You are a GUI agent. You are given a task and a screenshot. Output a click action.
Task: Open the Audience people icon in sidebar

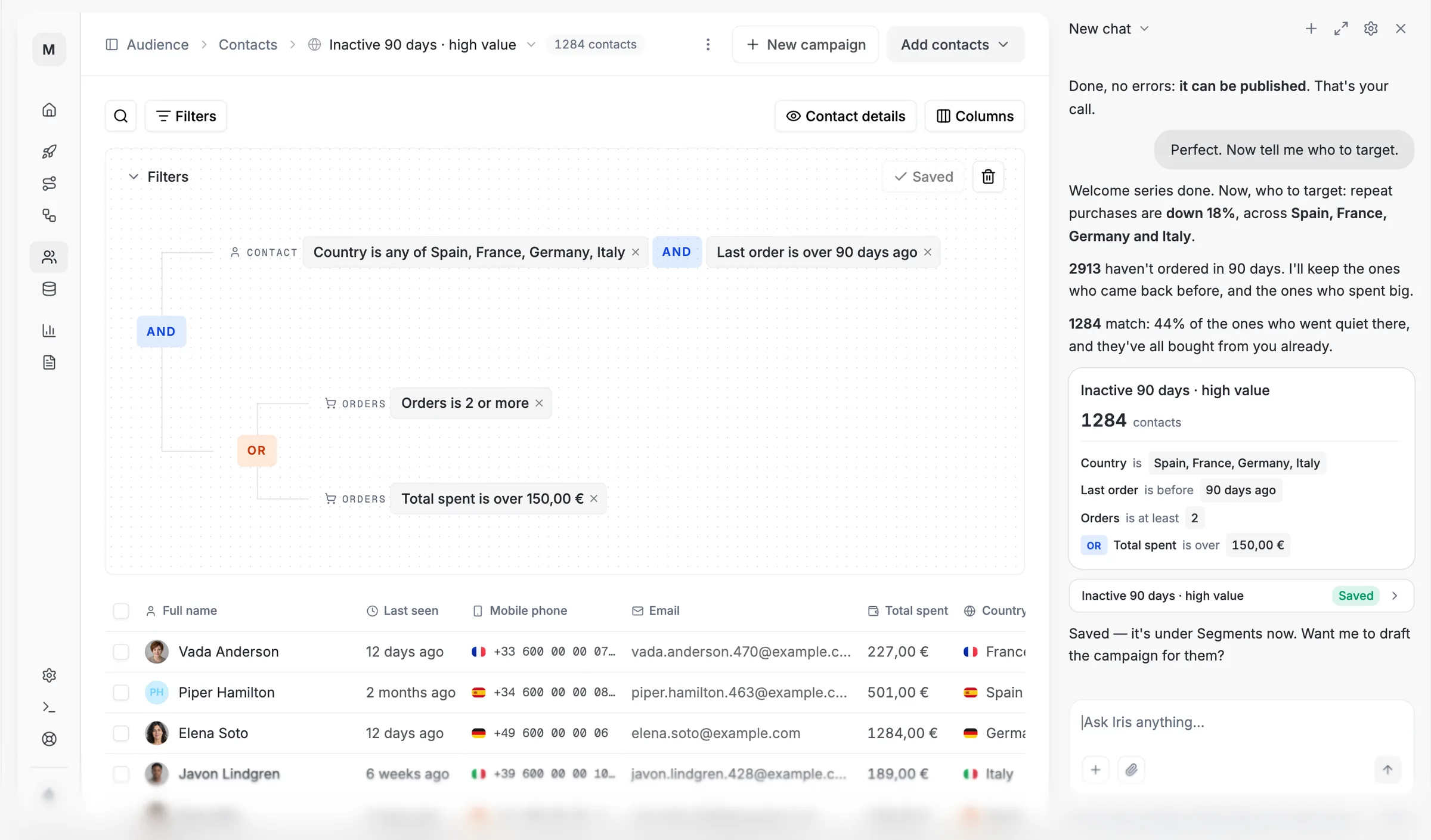[x=49, y=257]
